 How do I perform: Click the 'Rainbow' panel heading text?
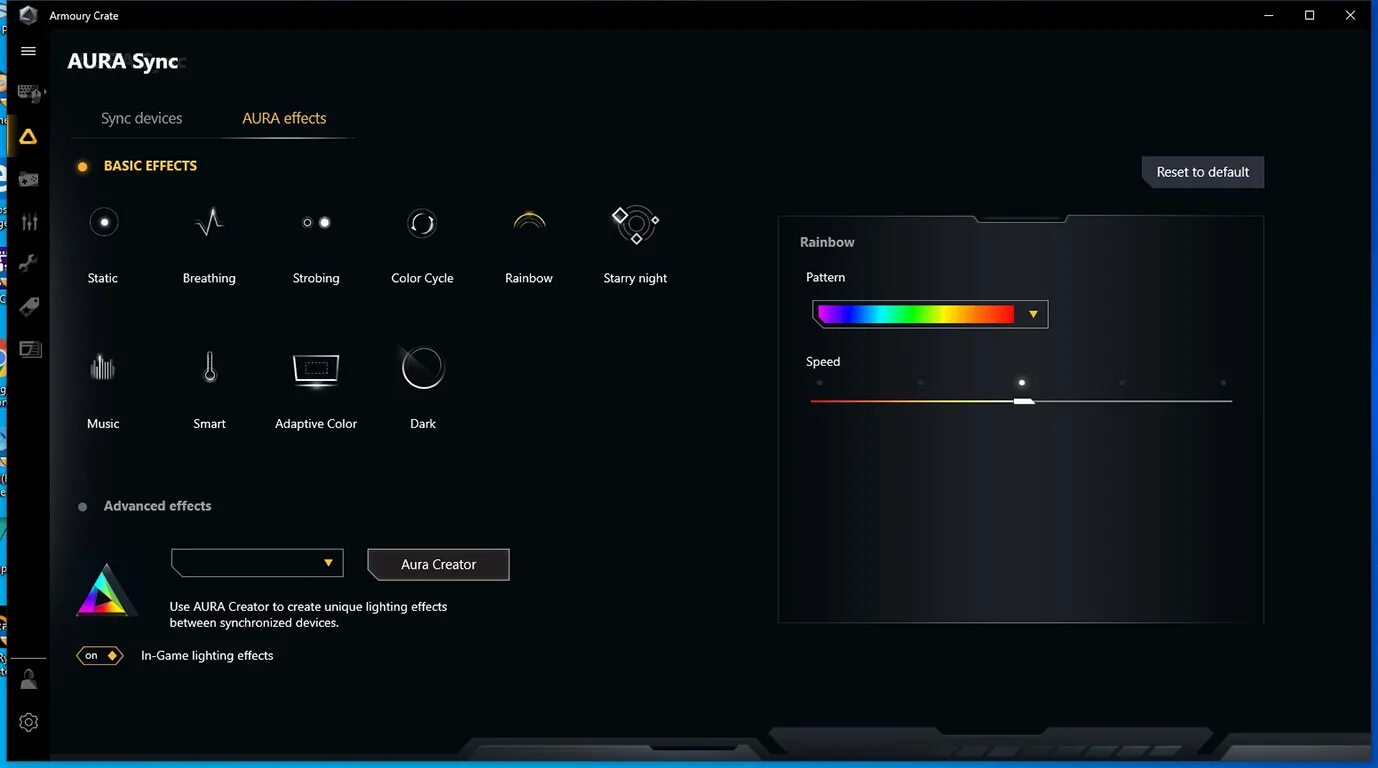pos(827,242)
